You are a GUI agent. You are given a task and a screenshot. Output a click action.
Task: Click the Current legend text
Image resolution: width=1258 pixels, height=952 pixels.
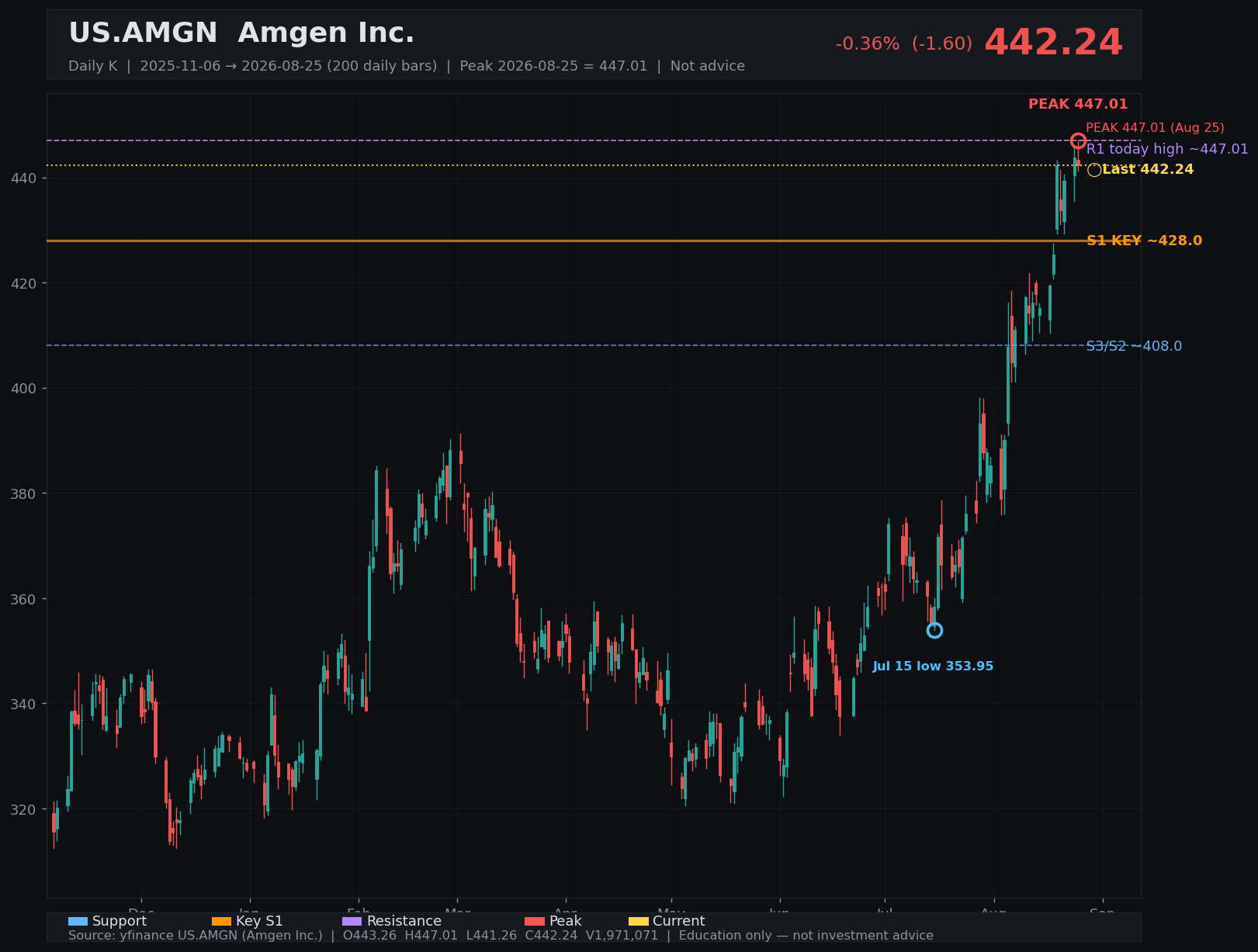679,921
